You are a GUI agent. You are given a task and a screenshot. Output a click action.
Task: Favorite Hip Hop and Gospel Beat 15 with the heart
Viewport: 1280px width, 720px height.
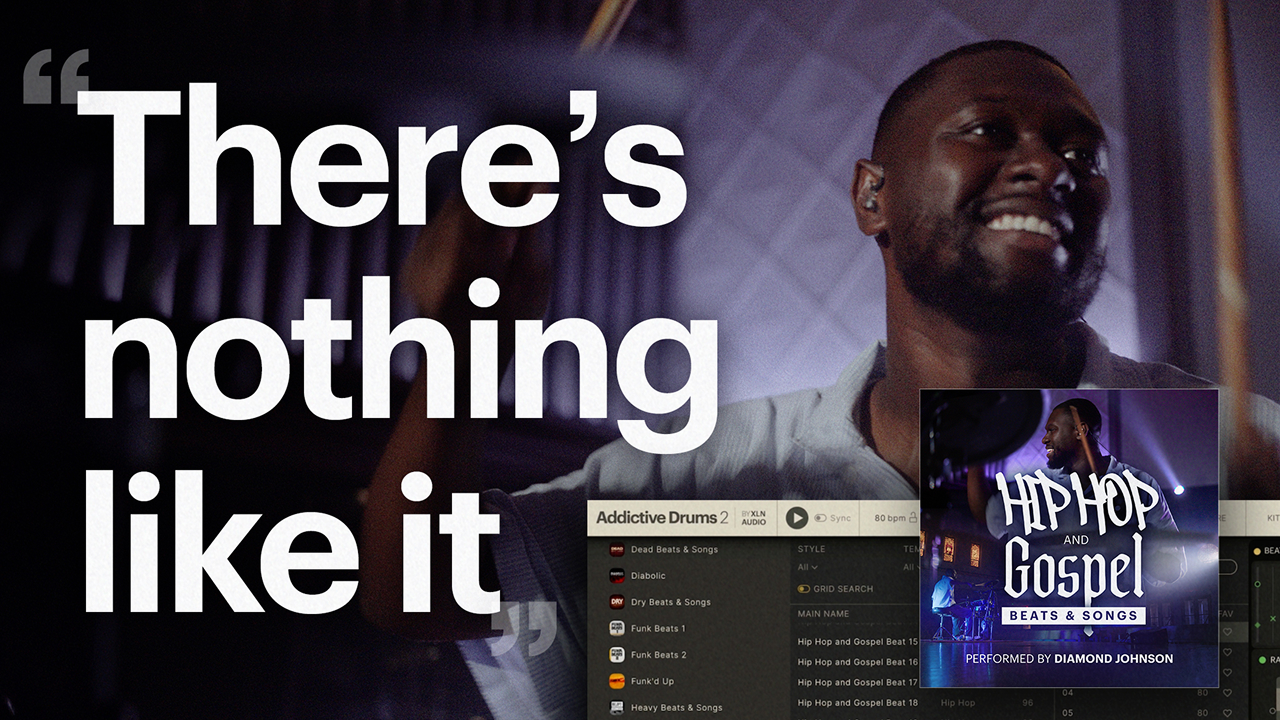(1227, 631)
